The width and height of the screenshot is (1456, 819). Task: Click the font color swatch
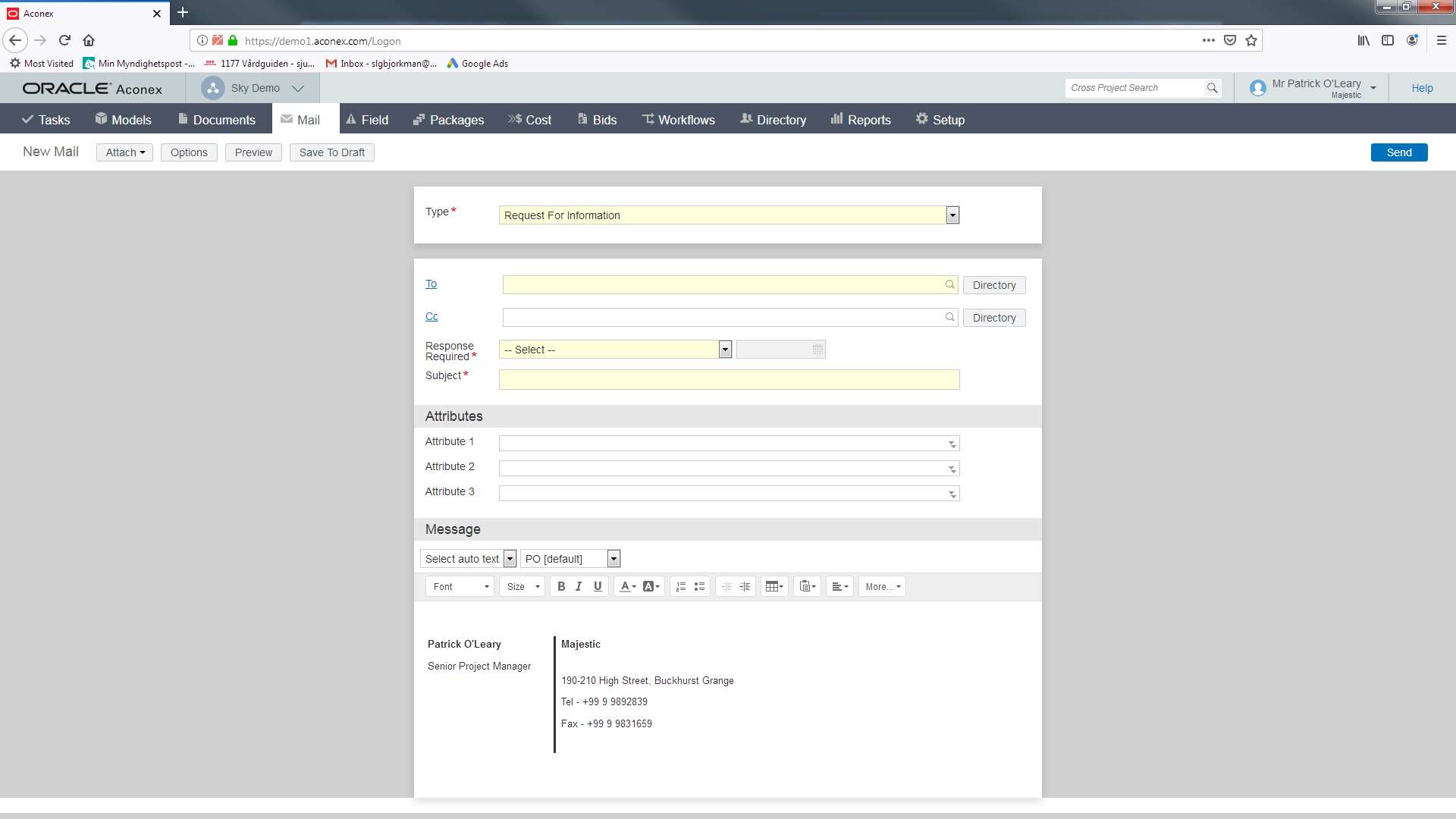tap(624, 586)
